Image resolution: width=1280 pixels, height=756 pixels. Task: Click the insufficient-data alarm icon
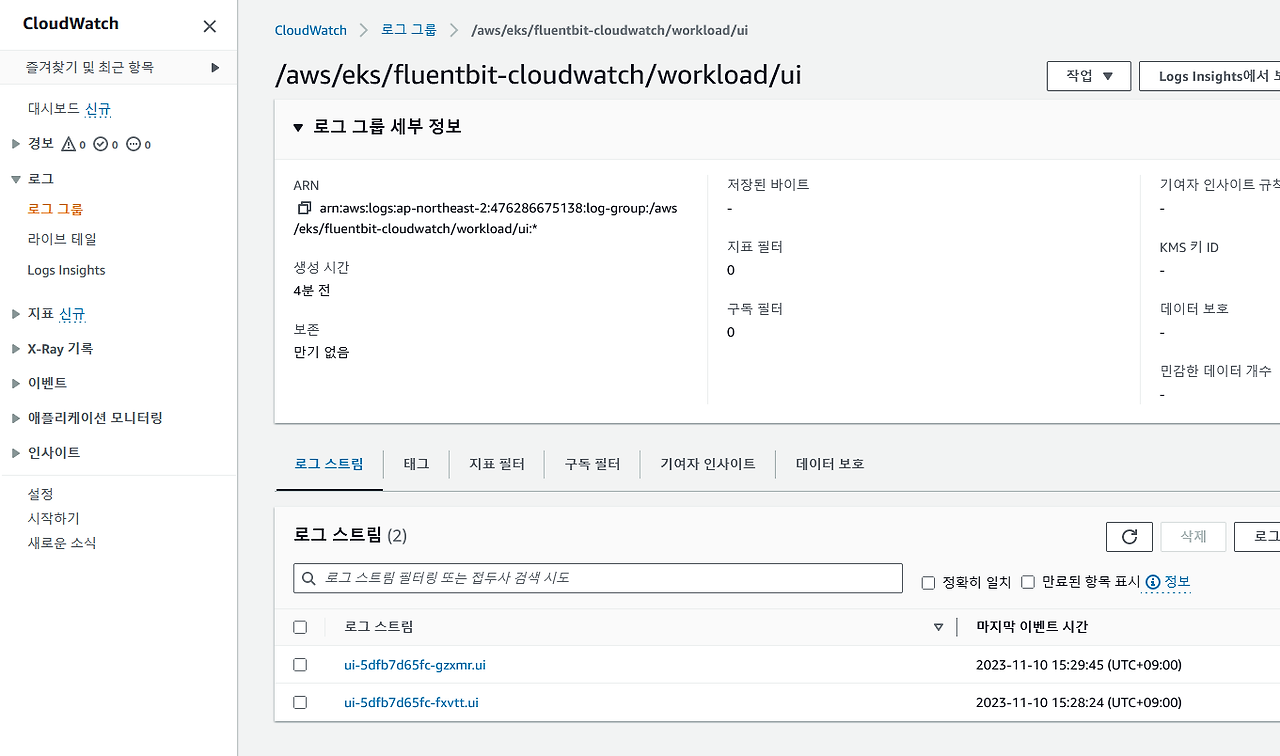pos(133,144)
